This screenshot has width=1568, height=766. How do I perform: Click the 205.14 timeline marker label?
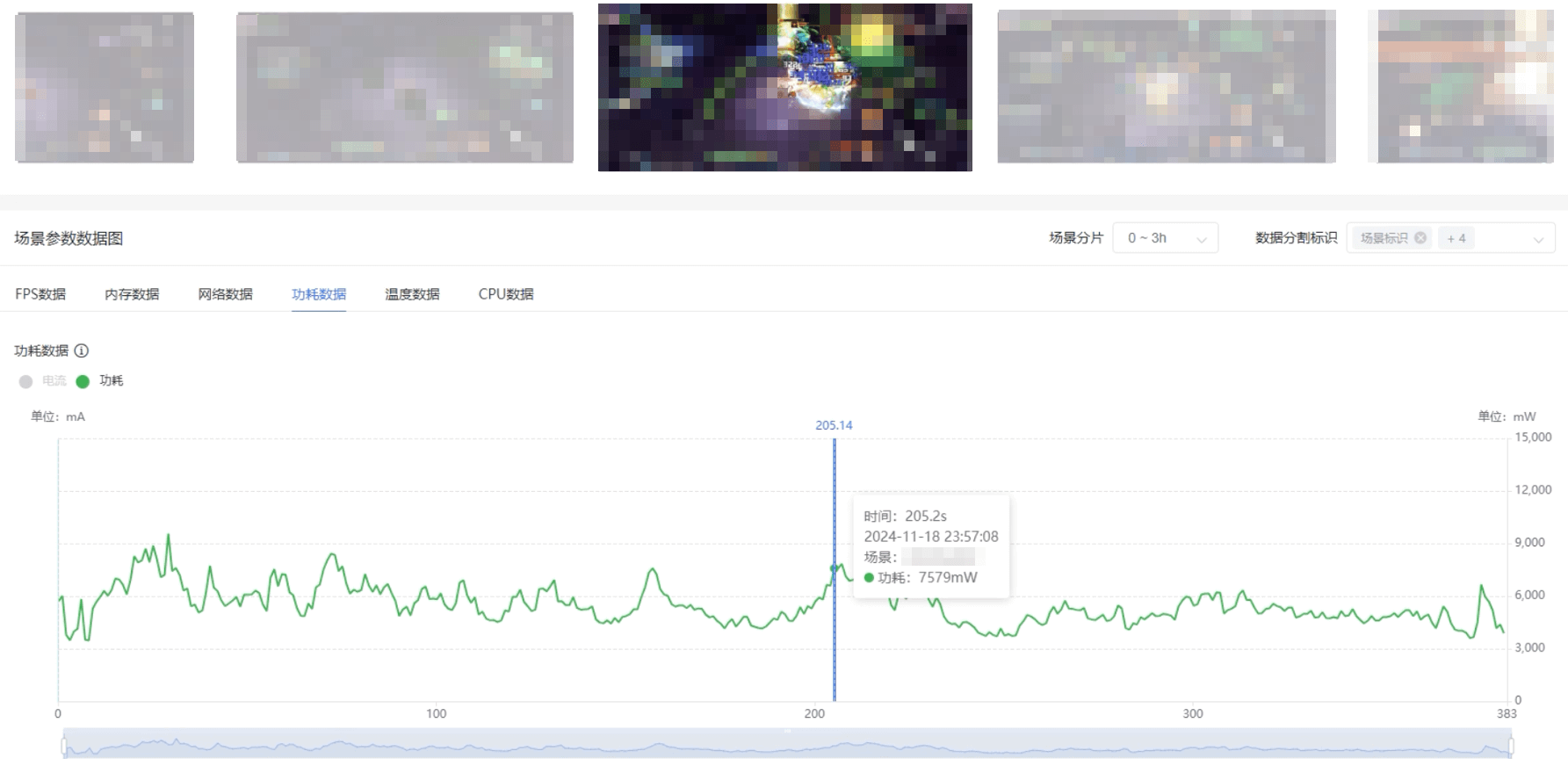click(x=834, y=425)
